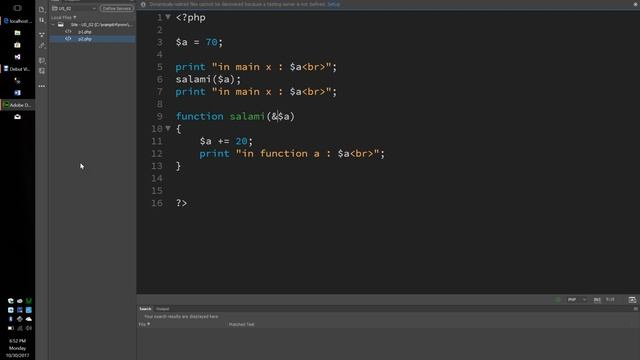The height and width of the screenshot is (360, 640).
Task: Collapse the Site folder tree node
Action: click(53, 24)
